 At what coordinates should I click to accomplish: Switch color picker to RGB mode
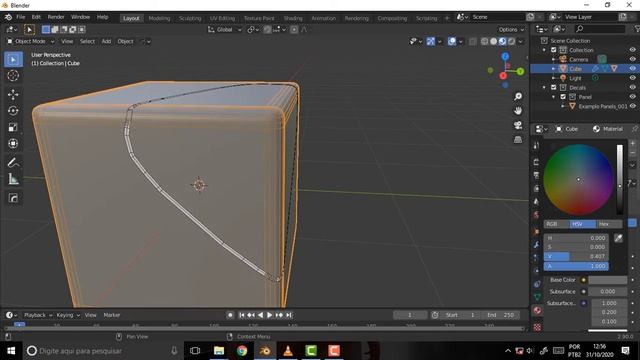[x=557, y=224]
